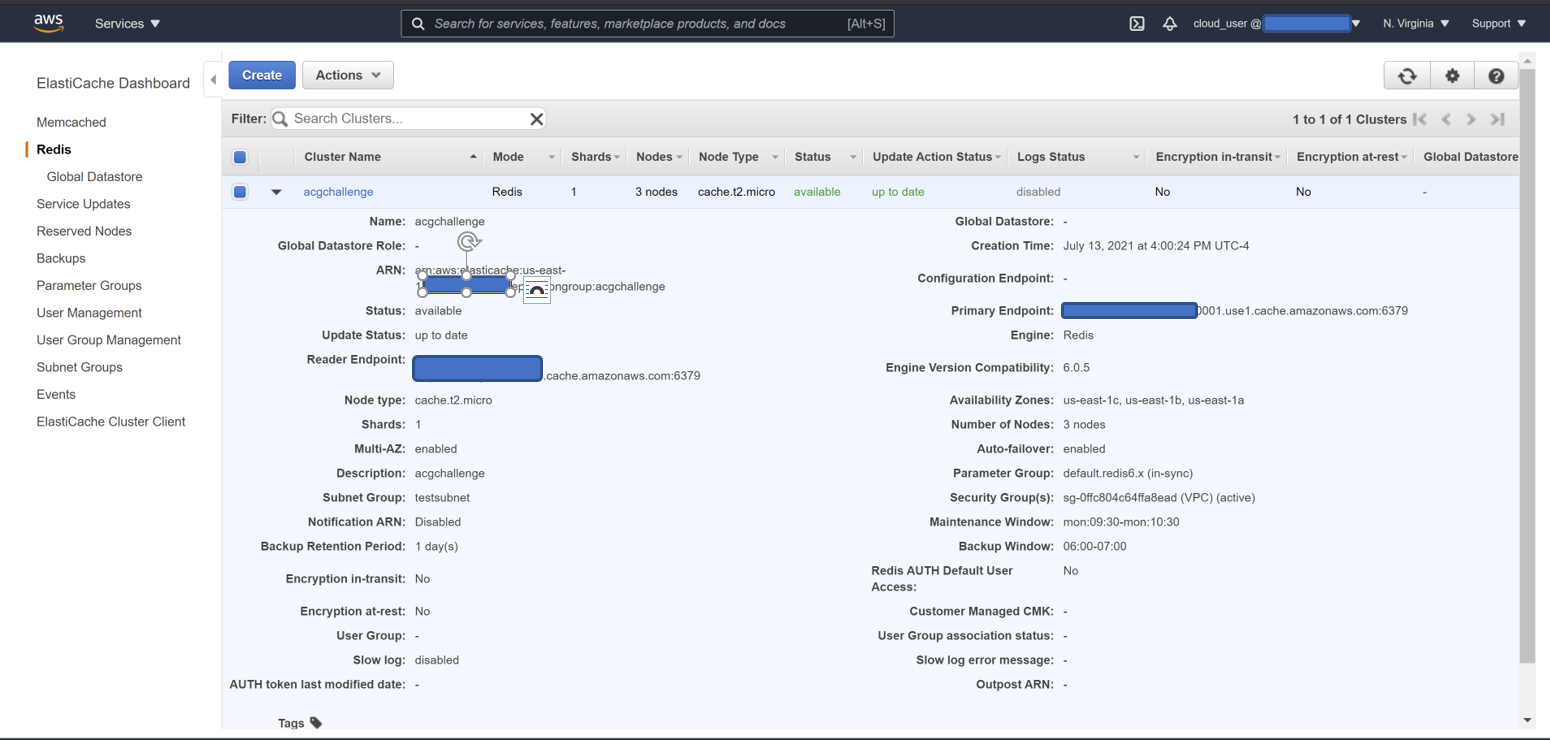1550x741 pixels.
Task: Open the Shards column filter arrow
Action: [617, 158]
